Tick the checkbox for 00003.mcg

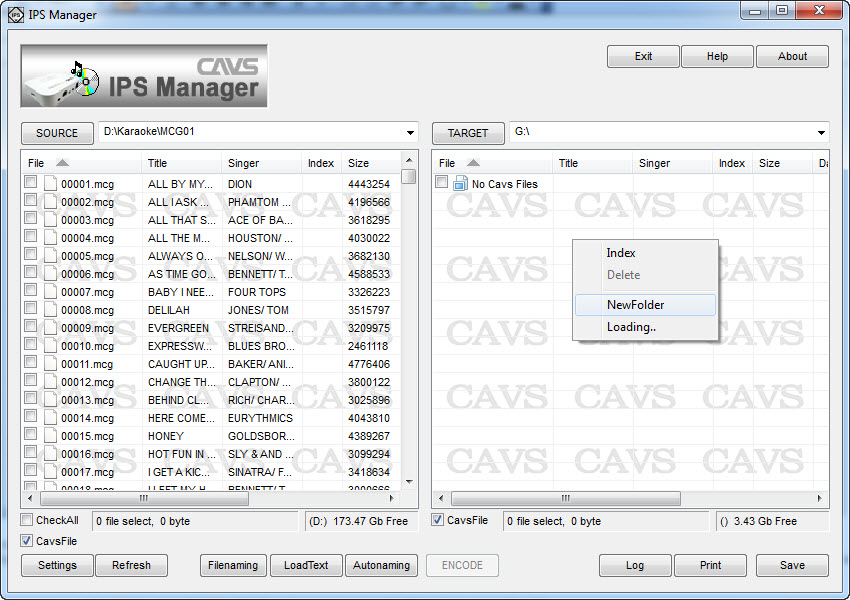click(x=31, y=219)
